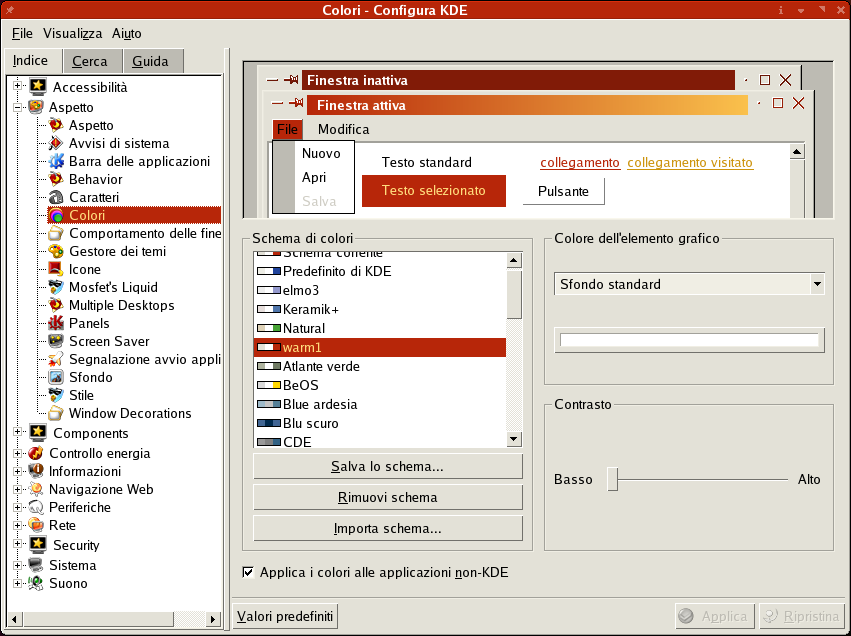Screen dimensions: 851x636
Task: Expand the Rete tree node
Action: click(x=17, y=525)
